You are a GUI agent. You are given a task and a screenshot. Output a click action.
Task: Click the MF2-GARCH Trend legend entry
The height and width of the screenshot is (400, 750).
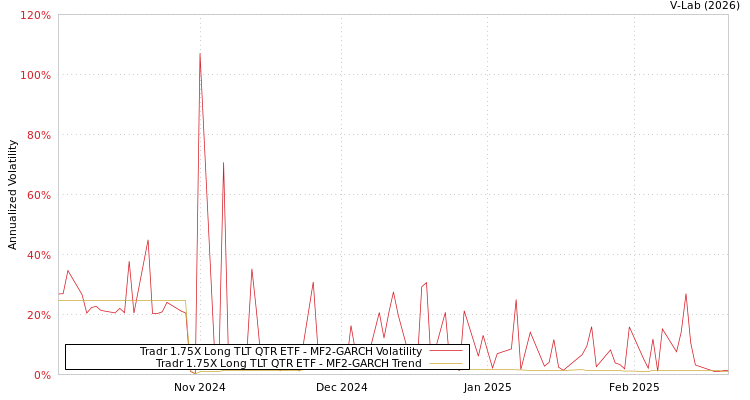(289, 363)
